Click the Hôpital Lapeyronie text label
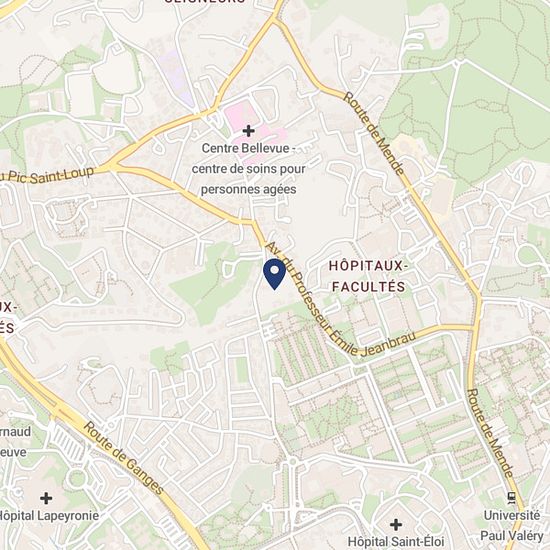This screenshot has width=550, height=550. (x=48, y=516)
